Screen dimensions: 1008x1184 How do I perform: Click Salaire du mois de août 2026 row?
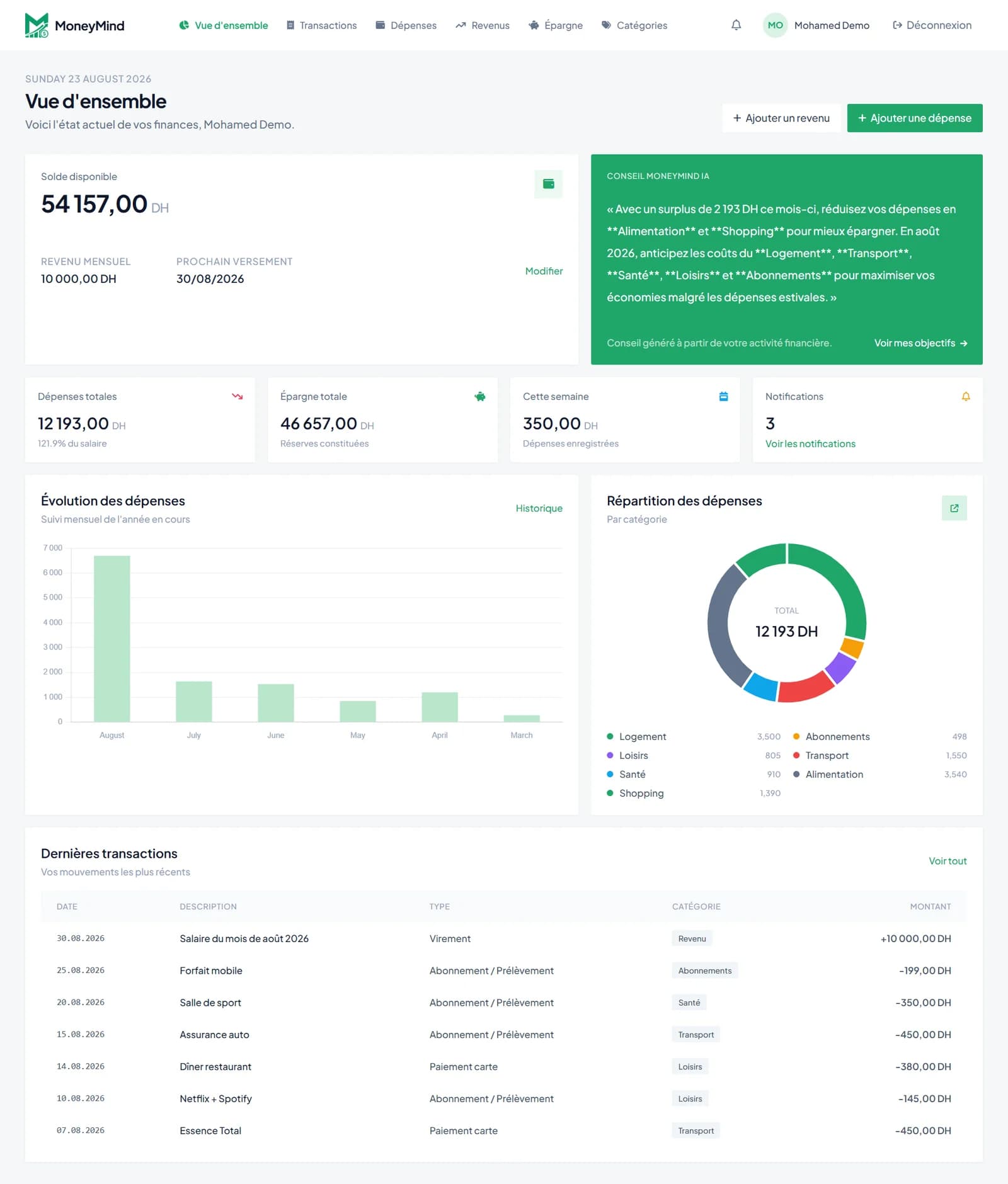(504, 938)
